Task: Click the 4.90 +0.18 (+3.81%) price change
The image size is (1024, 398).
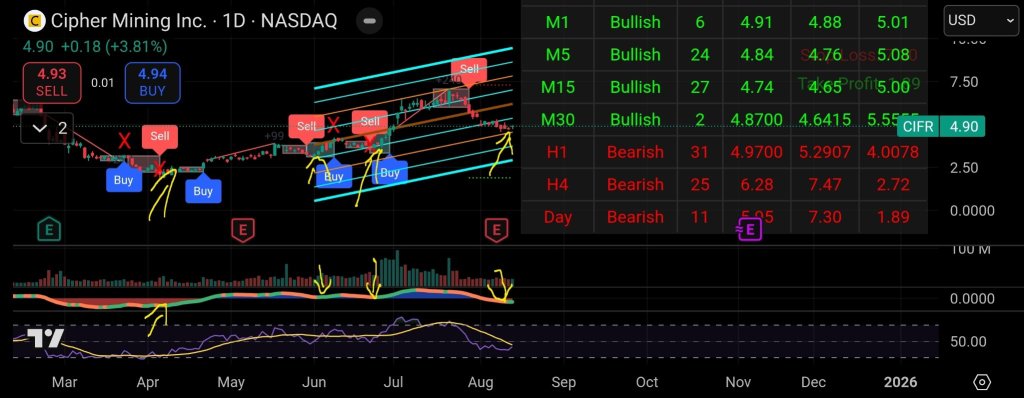Action: [95, 47]
